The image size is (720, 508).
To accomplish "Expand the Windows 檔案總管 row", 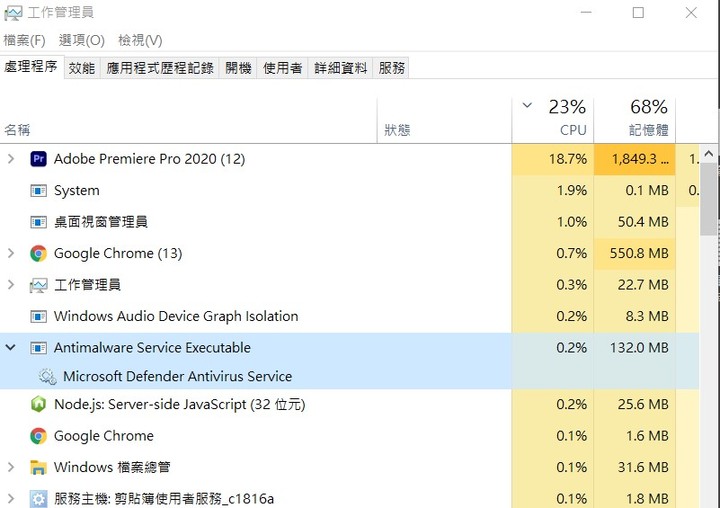I will point(11,467).
